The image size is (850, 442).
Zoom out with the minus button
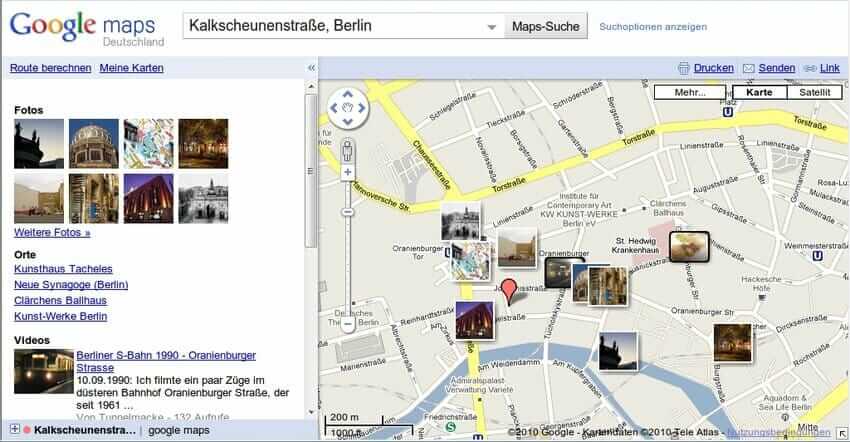pyautogui.click(x=348, y=324)
